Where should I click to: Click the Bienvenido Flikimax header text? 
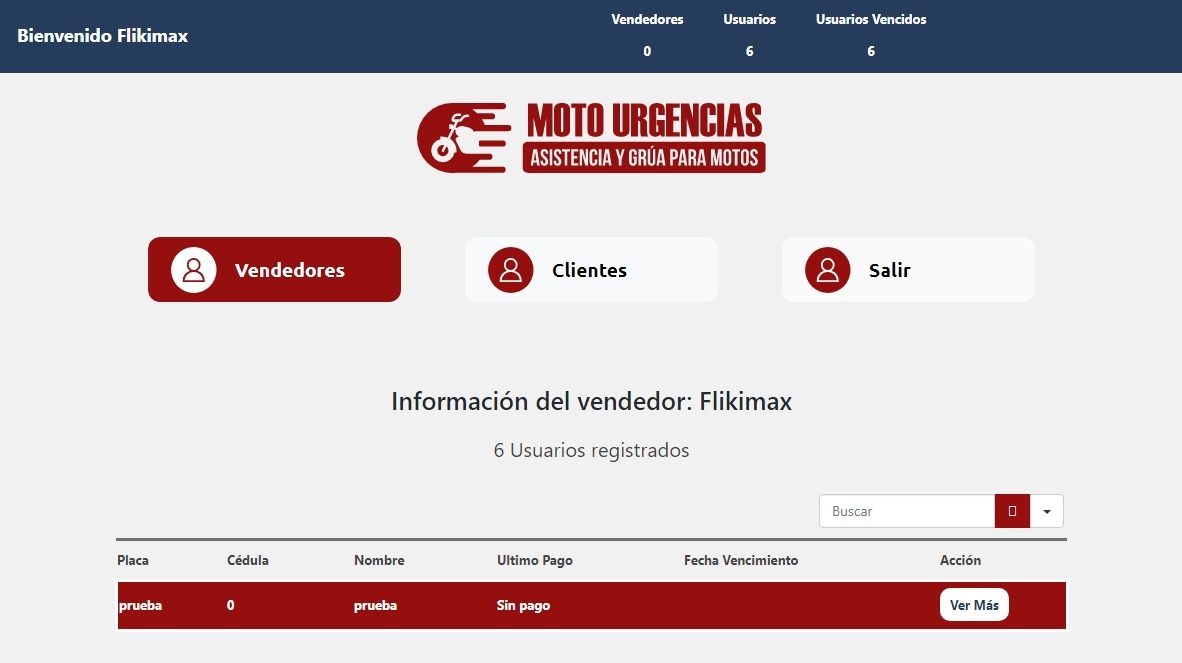(103, 35)
